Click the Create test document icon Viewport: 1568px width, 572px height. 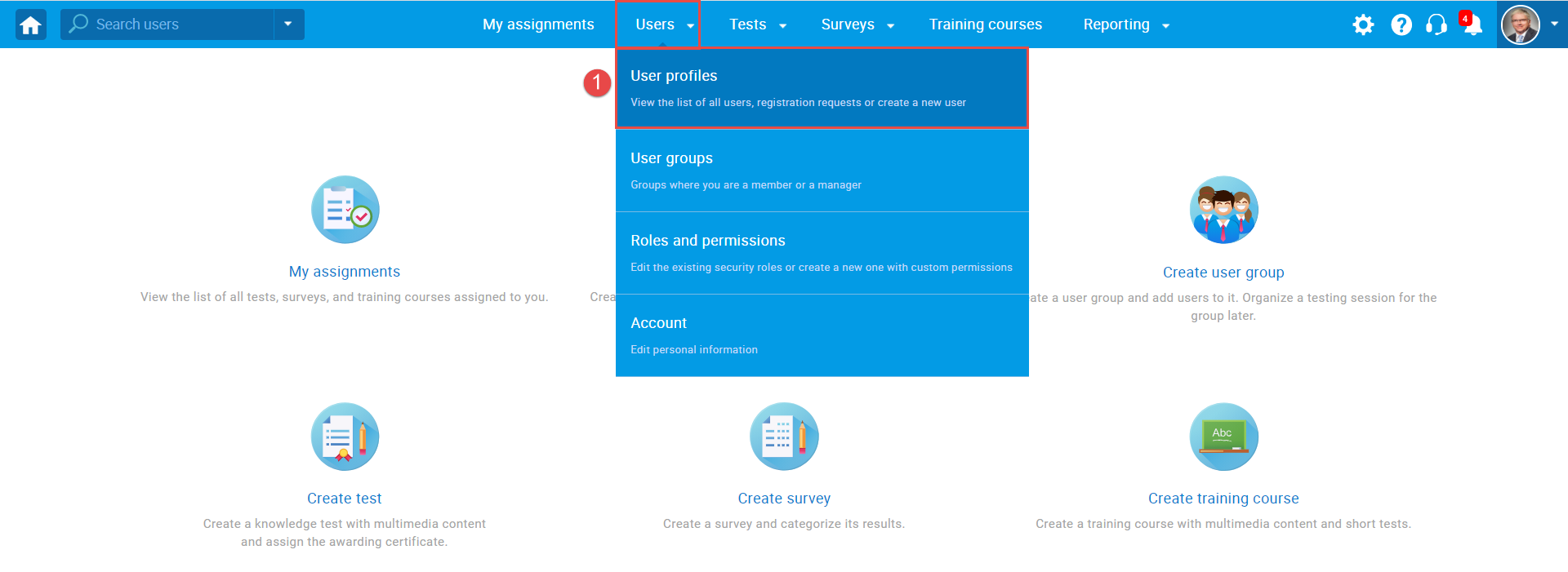(x=345, y=437)
